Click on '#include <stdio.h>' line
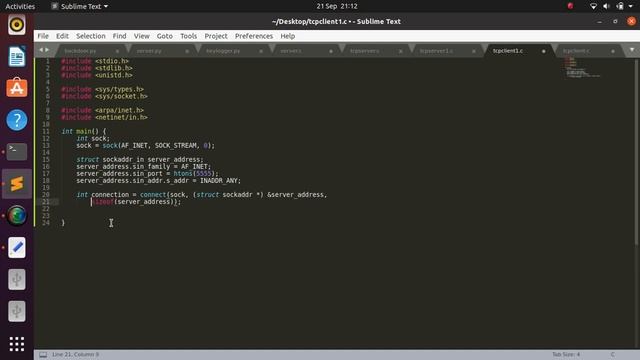 coord(95,61)
